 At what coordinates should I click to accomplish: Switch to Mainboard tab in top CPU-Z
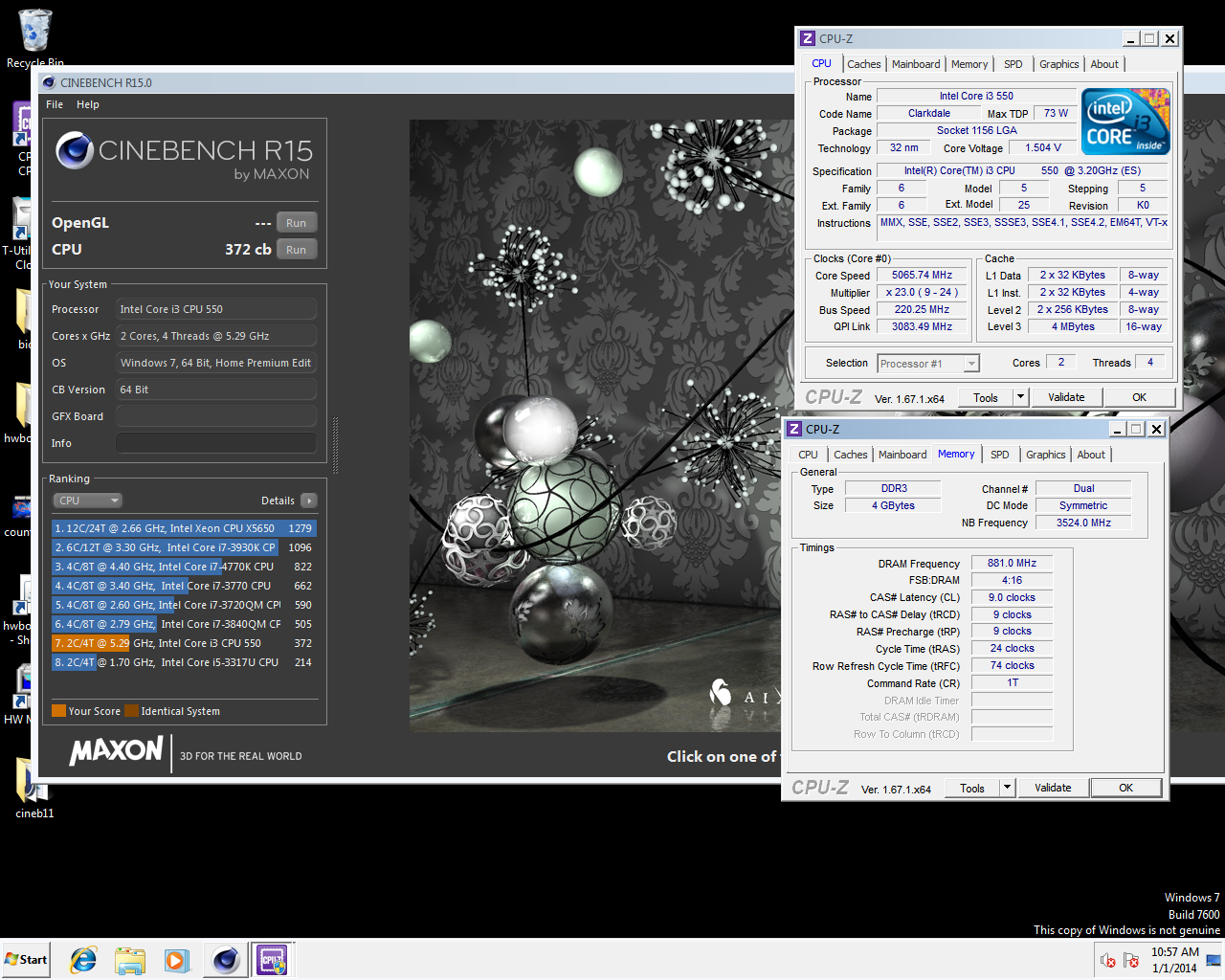tap(916, 64)
